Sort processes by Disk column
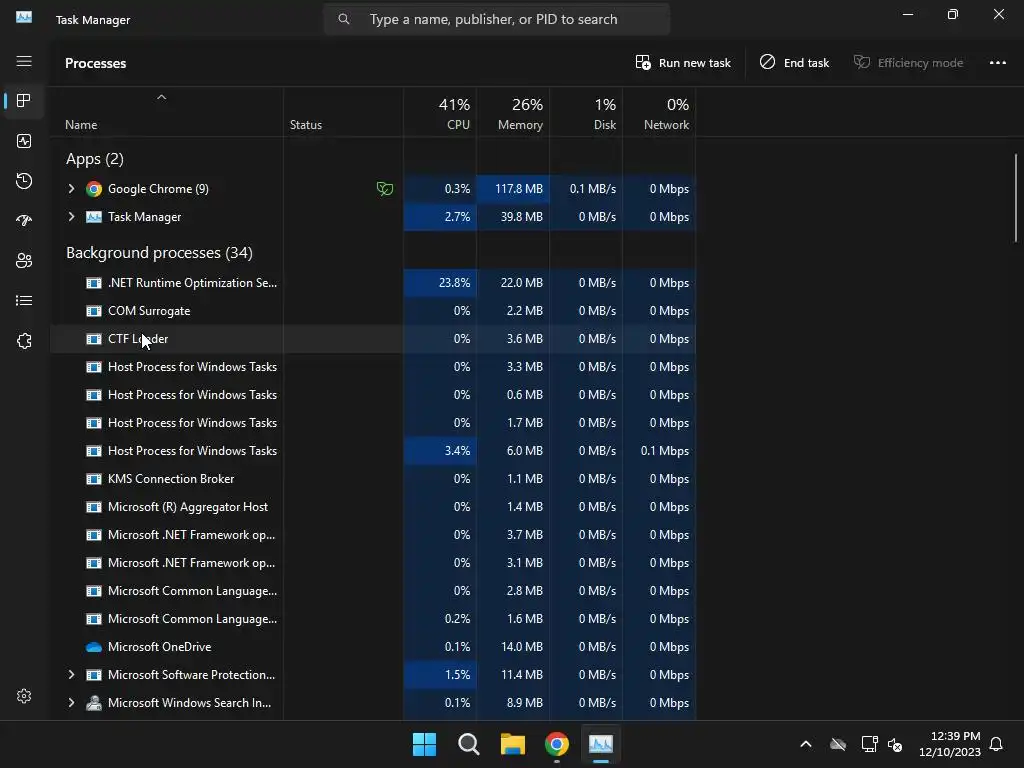Screen dimensions: 1024x768 [586, 113]
